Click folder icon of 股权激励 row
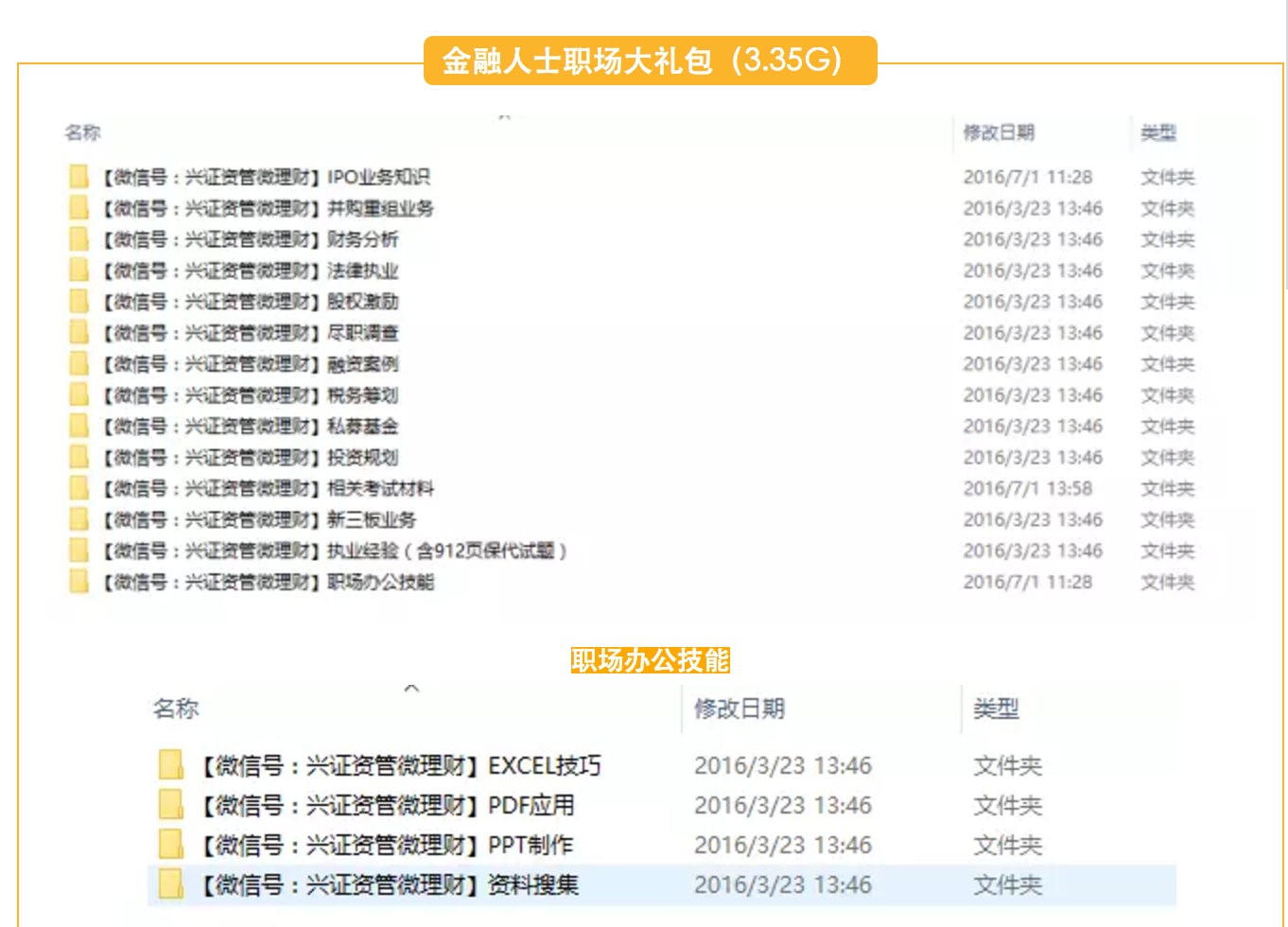The height and width of the screenshot is (927, 1288). click(x=78, y=302)
